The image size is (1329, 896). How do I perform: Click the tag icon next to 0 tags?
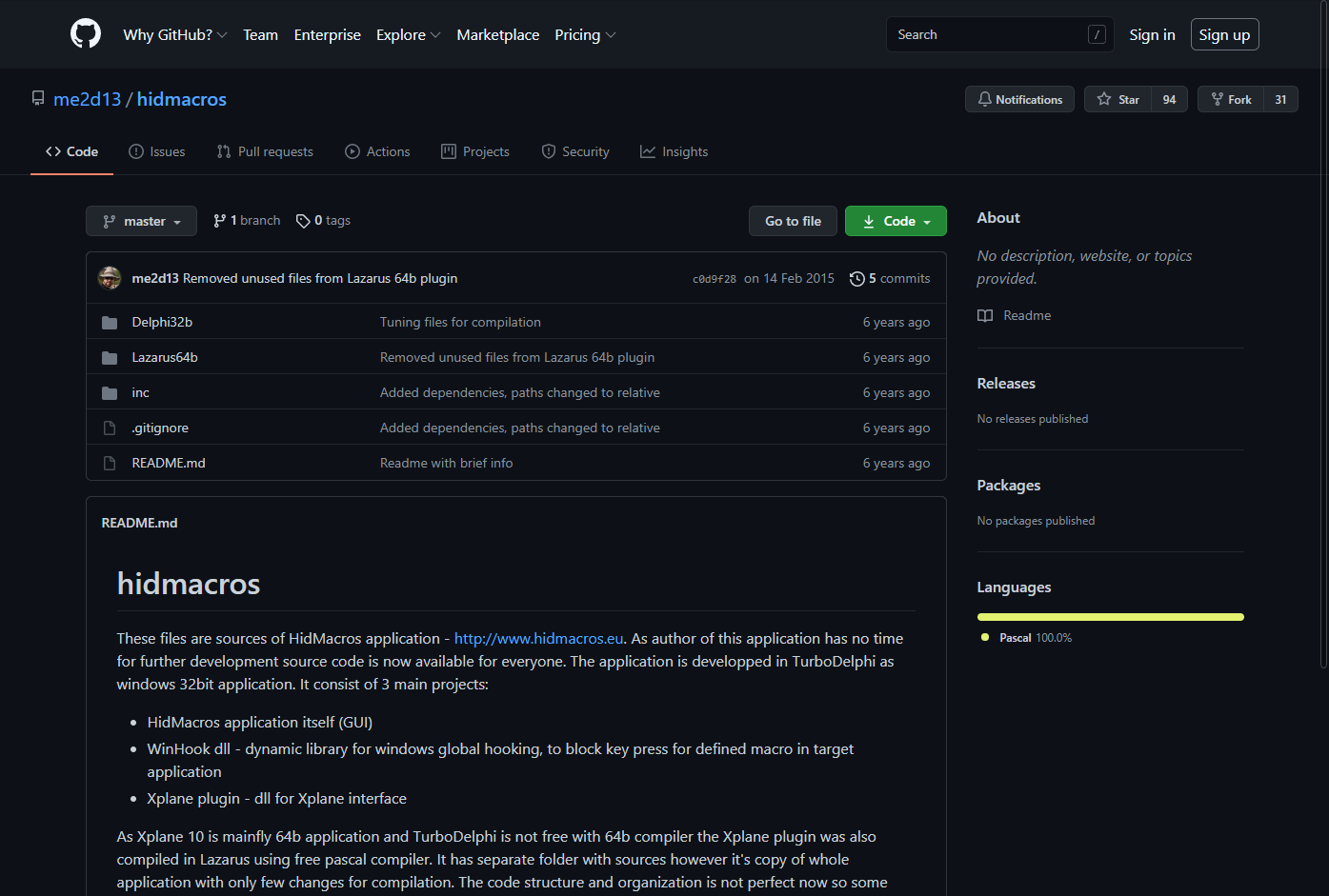[303, 221]
